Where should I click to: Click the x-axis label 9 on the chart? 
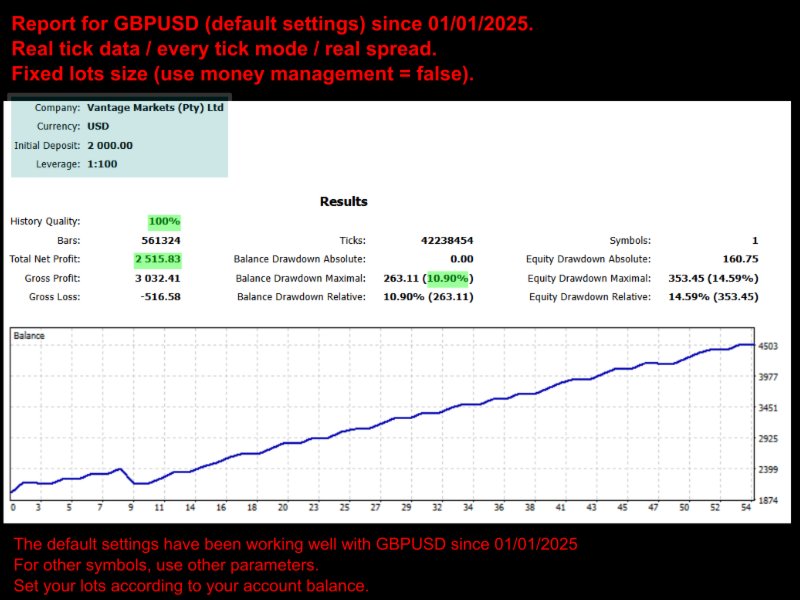(131, 507)
